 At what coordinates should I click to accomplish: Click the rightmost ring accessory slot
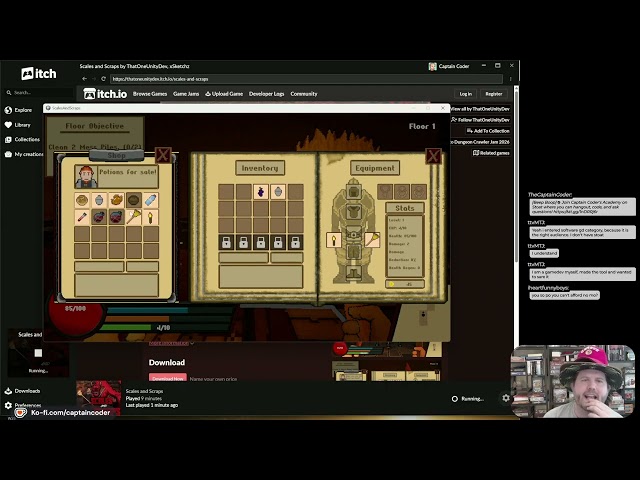[419, 191]
